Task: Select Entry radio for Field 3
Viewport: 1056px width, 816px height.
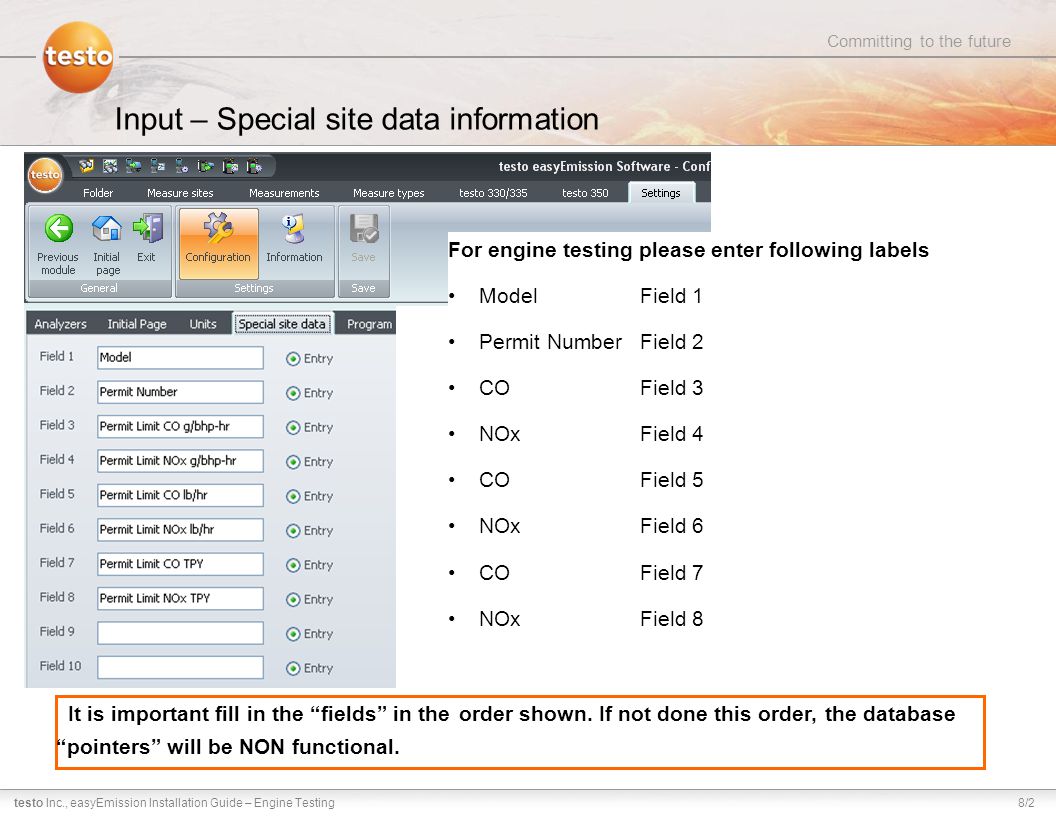Action: (292, 428)
